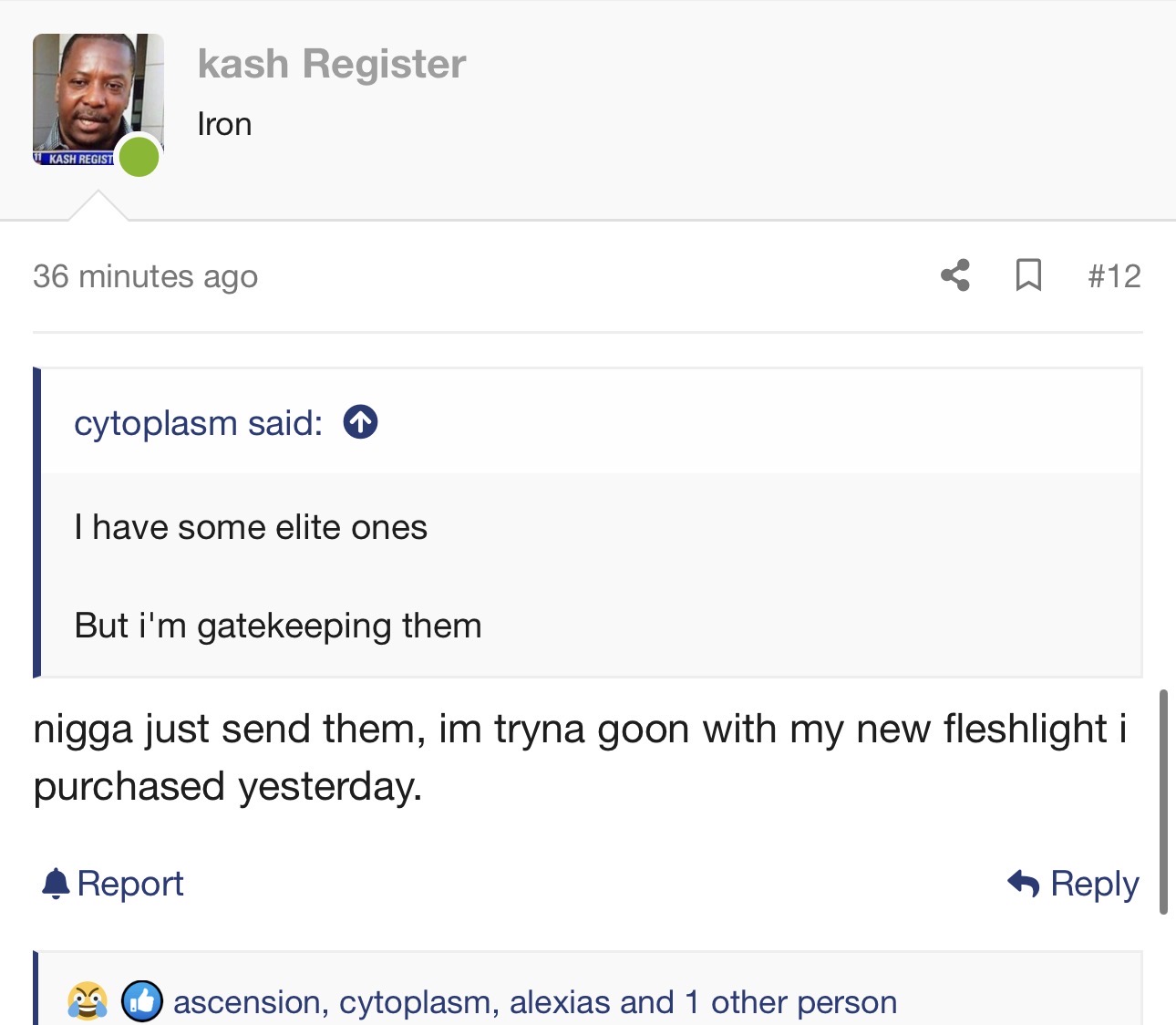Open ascension's profile from the reactions list
Viewport: 1176px width, 1025px height.
pyautogui.click(x=246, y=1002)
